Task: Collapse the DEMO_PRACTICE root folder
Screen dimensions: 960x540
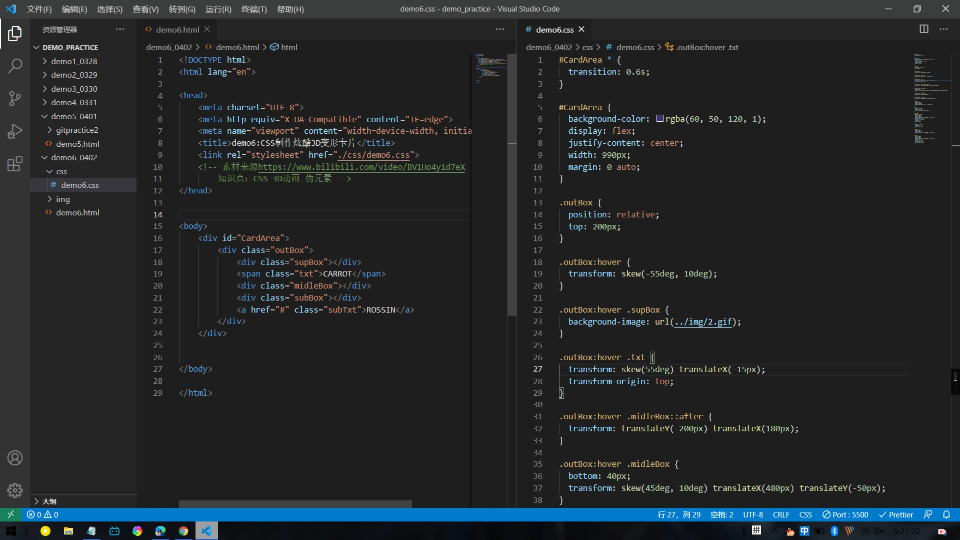Action: tap(70, 47)
